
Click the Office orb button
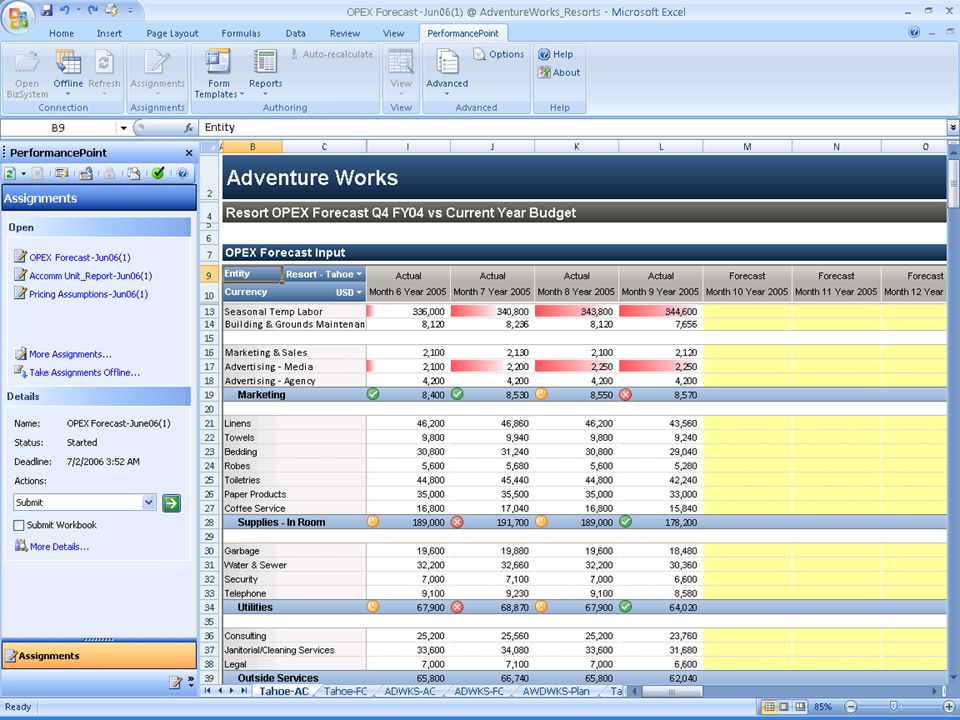[x=18, y=17]
